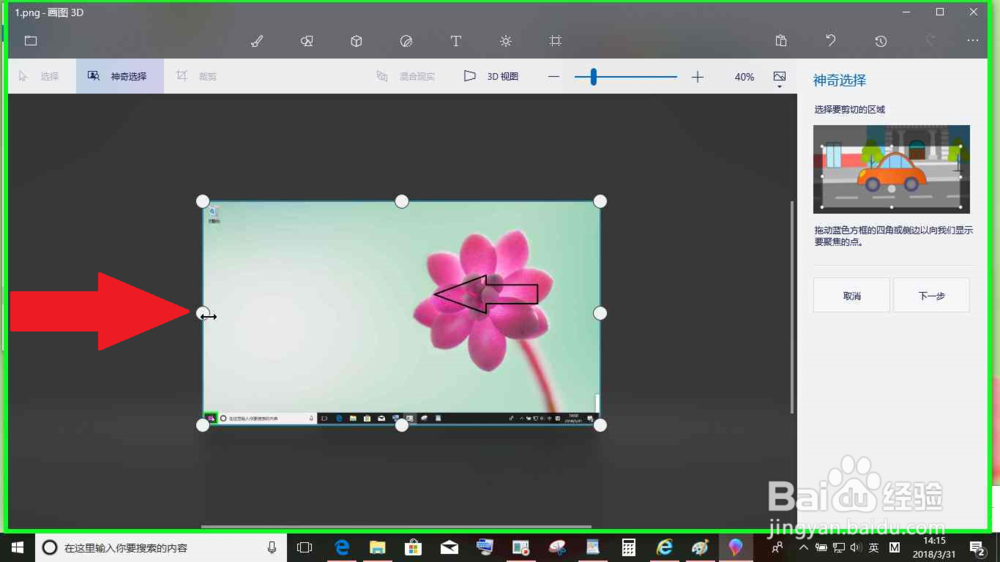Choose the 裁剪 crop tool
Image resolution: width=1000 pixels, height=562 pixels.
tap(197, 77)
